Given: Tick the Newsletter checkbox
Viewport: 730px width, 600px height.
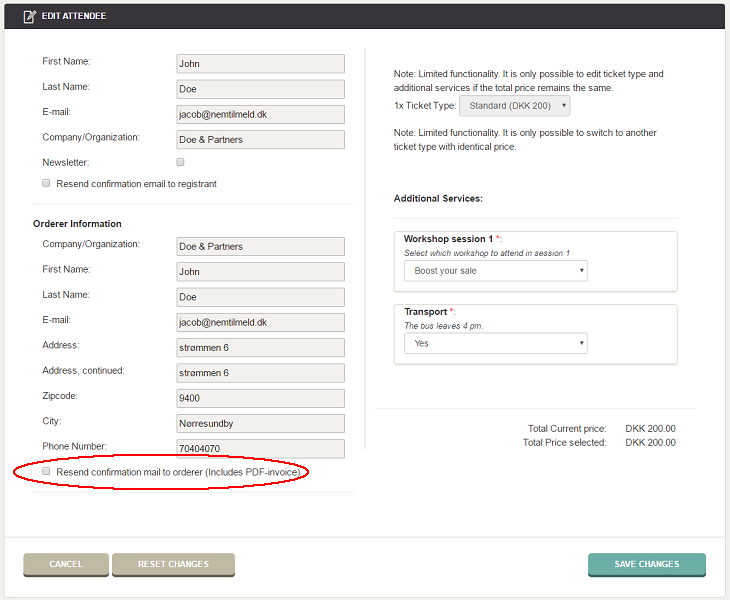Looking at the screenshot, I should 180,162.
